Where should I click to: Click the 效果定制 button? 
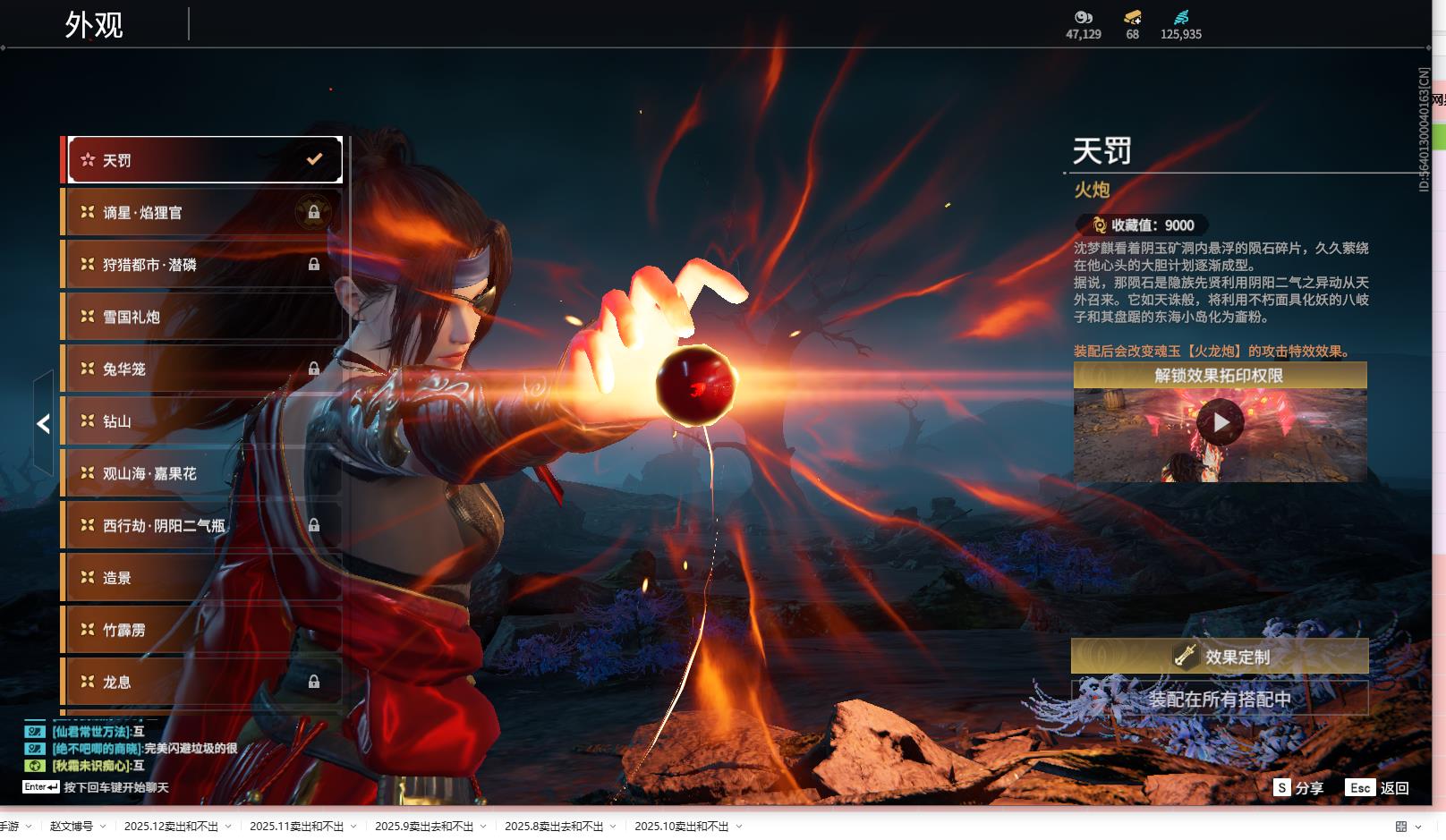pos(1219,657)
